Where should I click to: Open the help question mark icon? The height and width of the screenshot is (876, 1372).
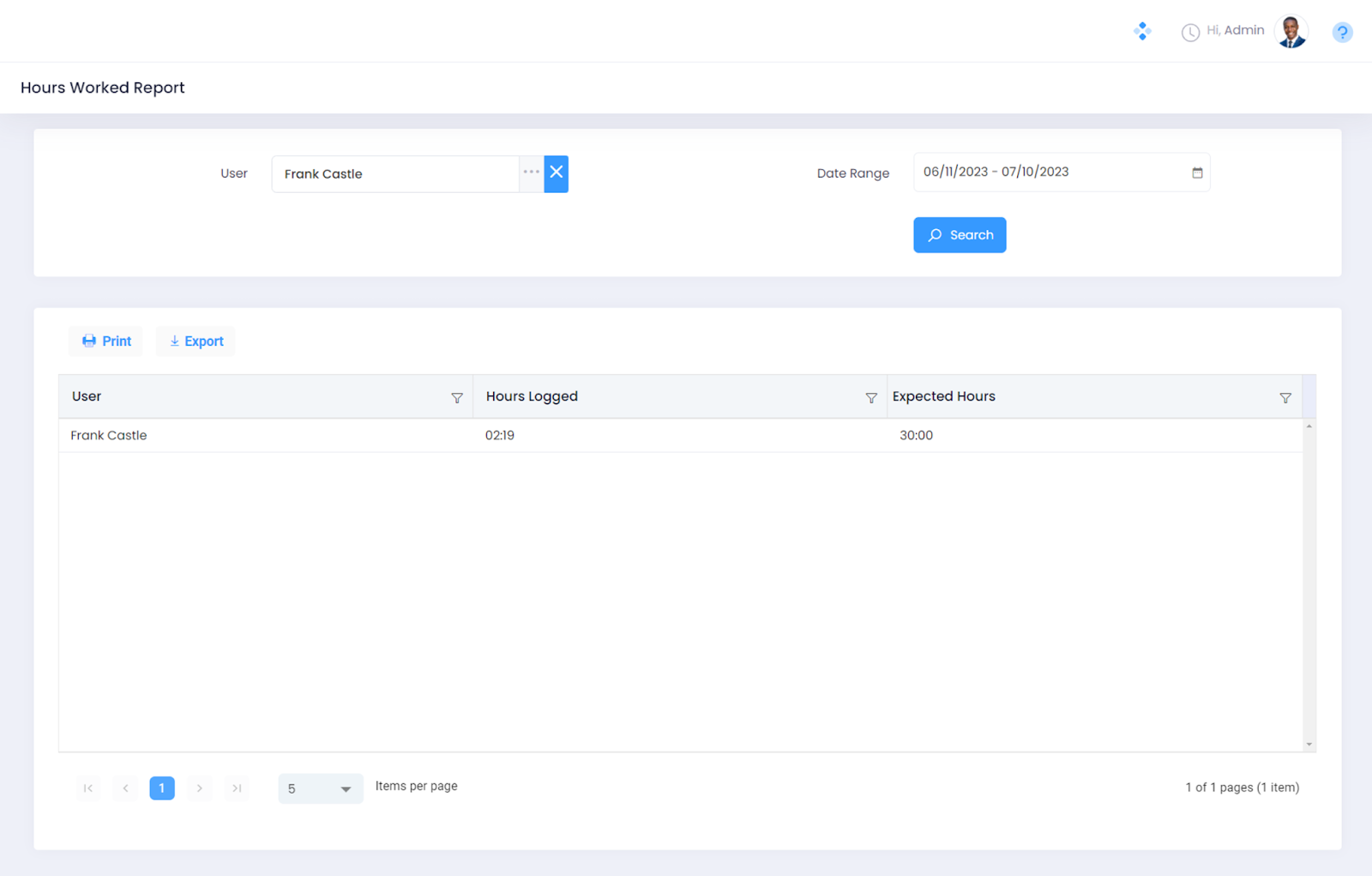tap(1342, 33)
